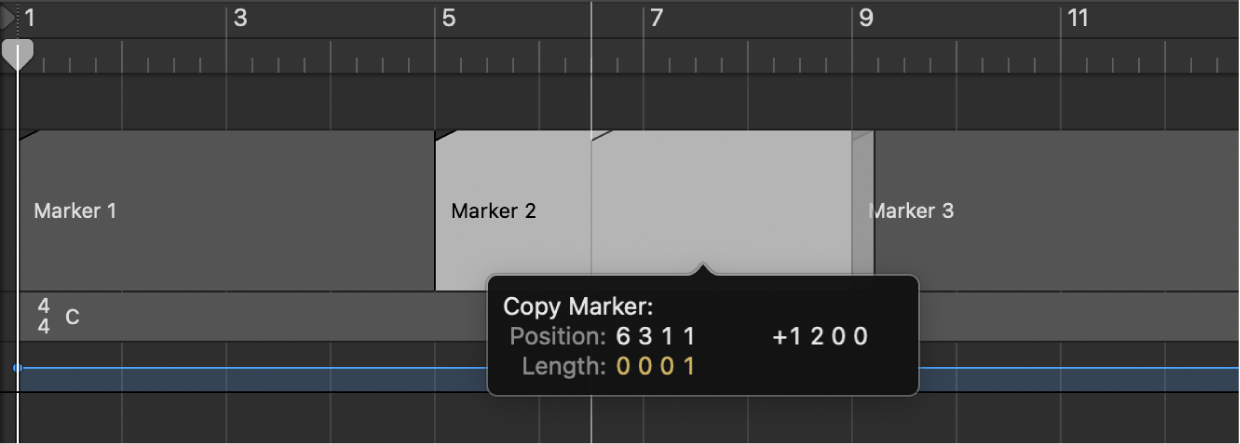Viewport: 1240px width, 444px height.
Task: Click the automation point at the blue line start
Action: click(17, 368)
